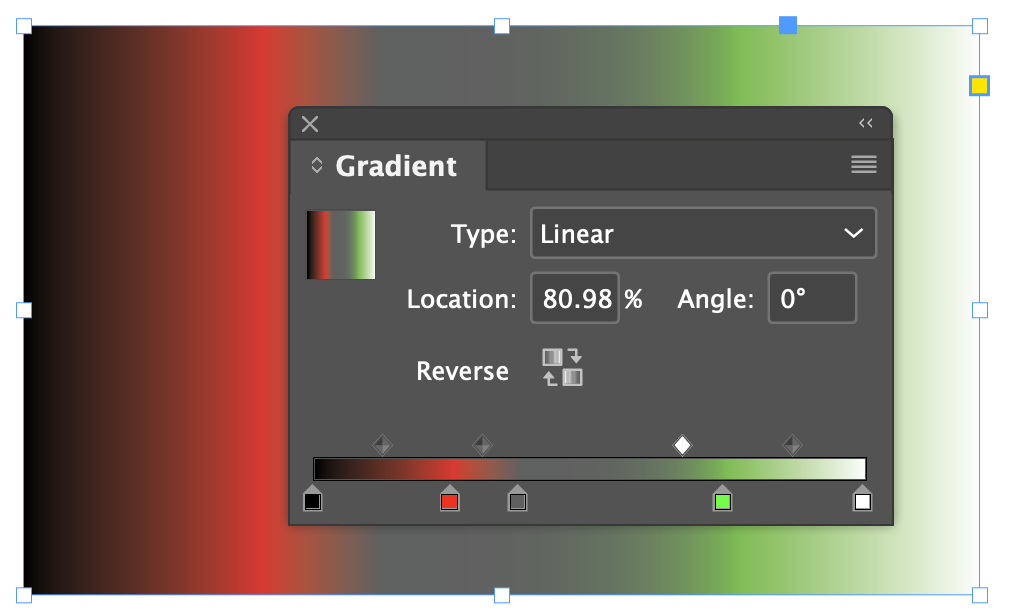
Task: Switch to the Gradient tab
Action: pos(396,165)
